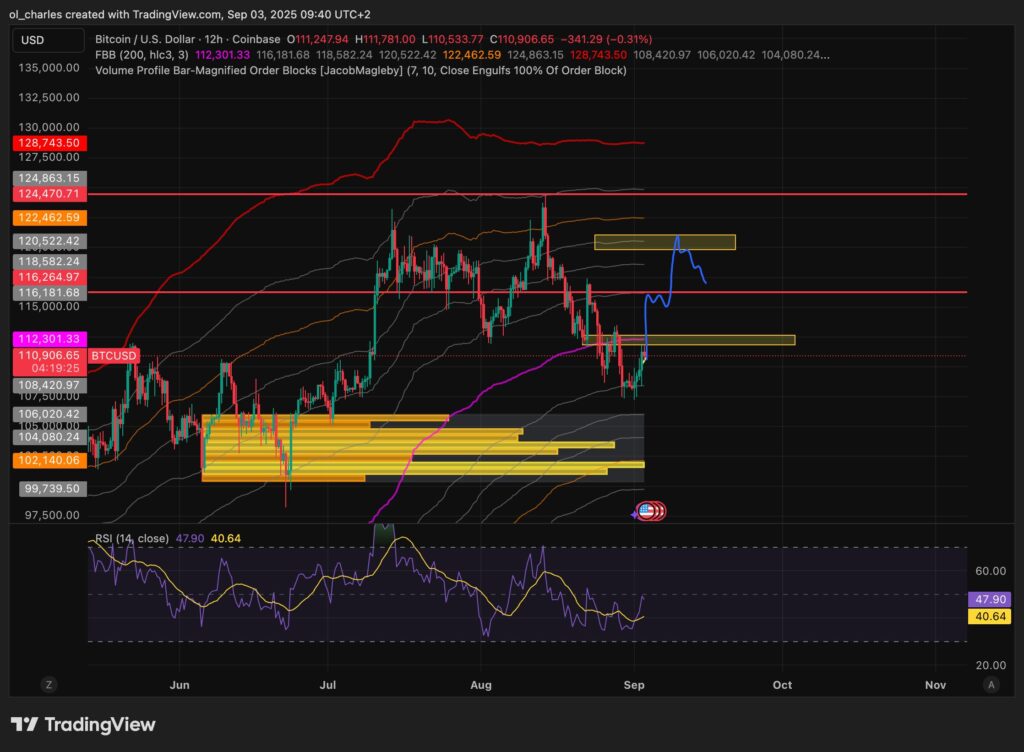Click the A corner icon bottom right of chart
Image resolution: width=1024 pixels, height=752 pixels.
[x=991, y=685]
